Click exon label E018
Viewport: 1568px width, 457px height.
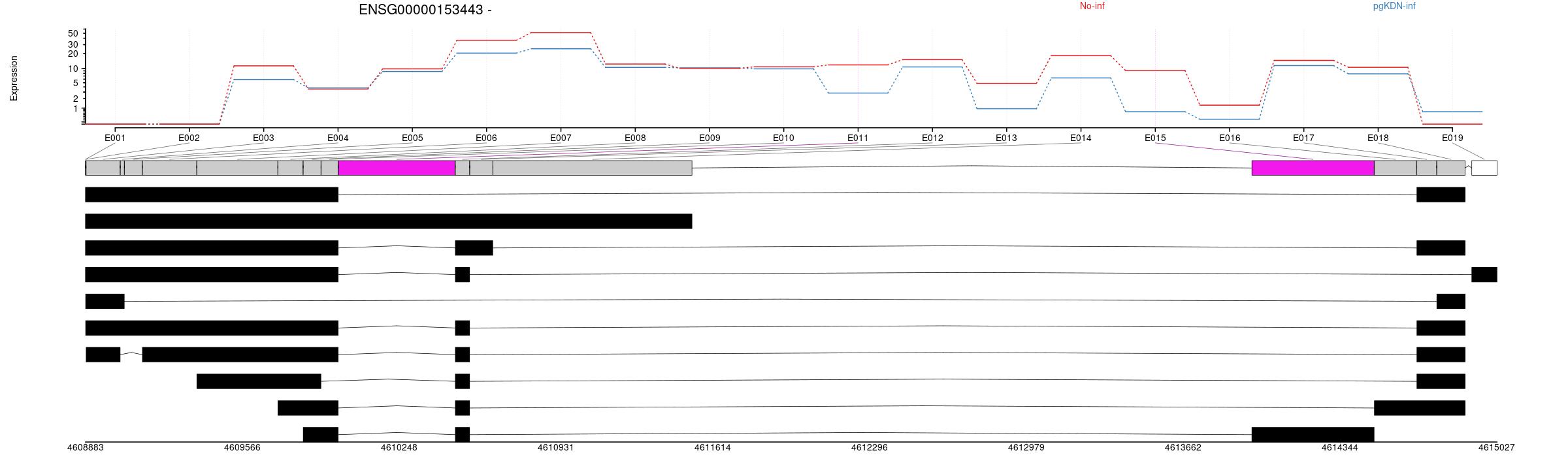tap(1378, 138)
